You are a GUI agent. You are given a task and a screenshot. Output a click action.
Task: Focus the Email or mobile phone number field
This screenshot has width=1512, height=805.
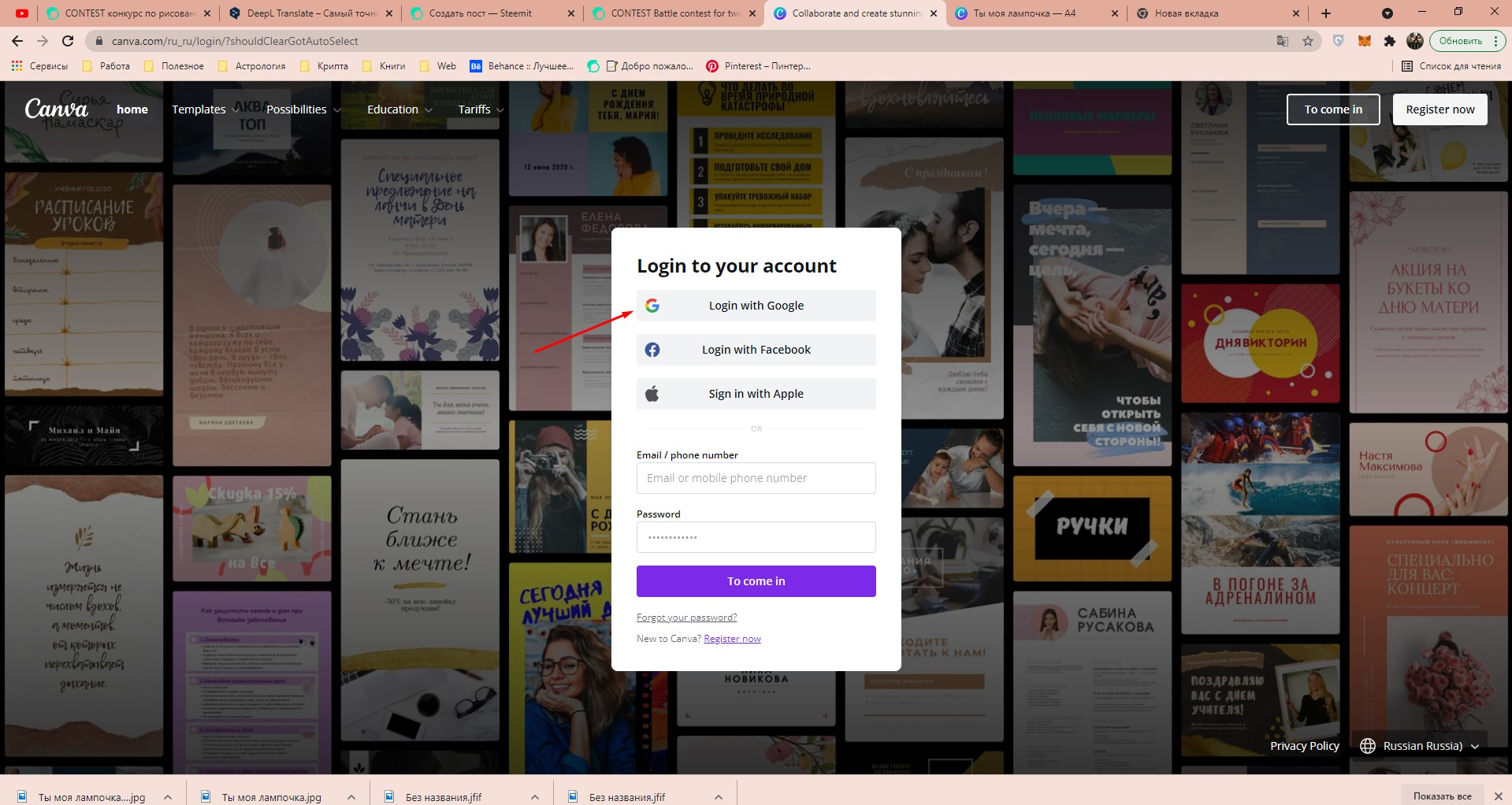click(x=756, y=478)
